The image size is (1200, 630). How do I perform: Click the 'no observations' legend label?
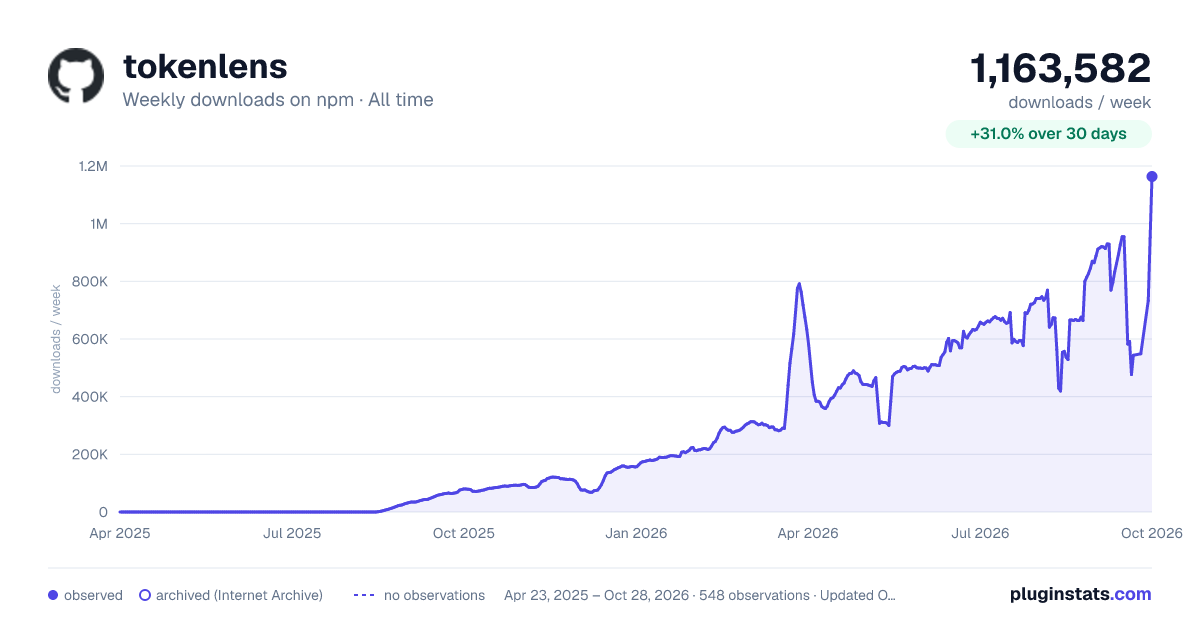click(x=434, y=595)
